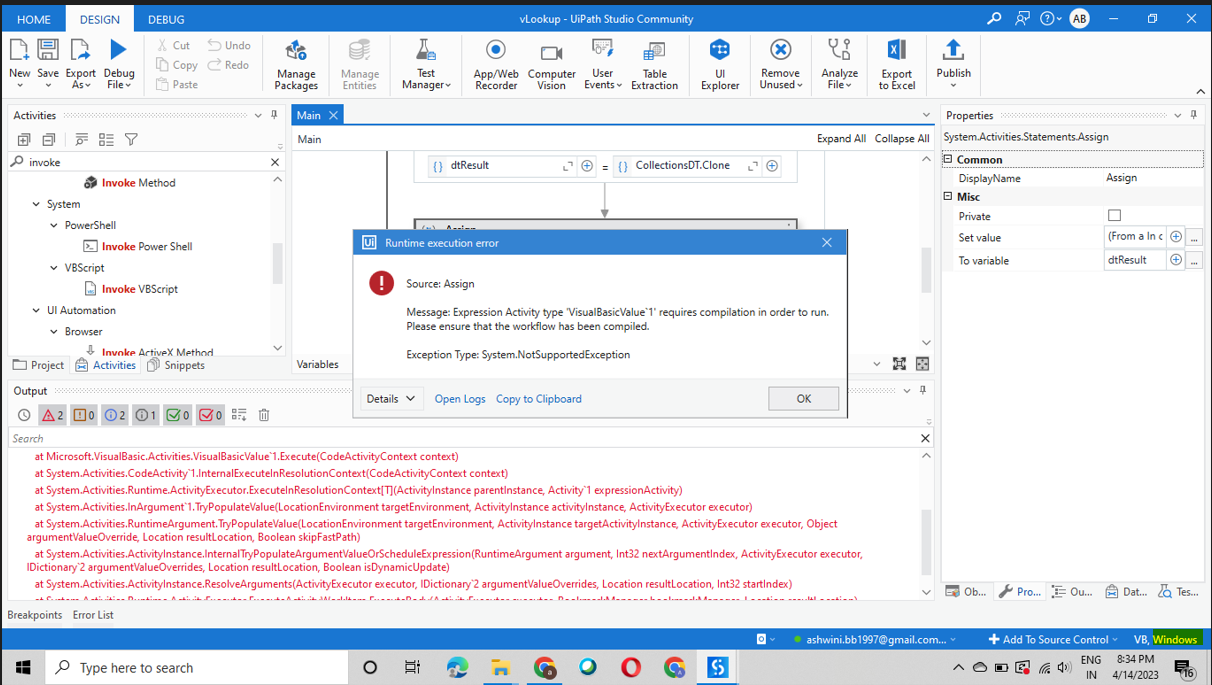Click the New file icon in ribbon
1212x685 pixels.
(19, 51)
